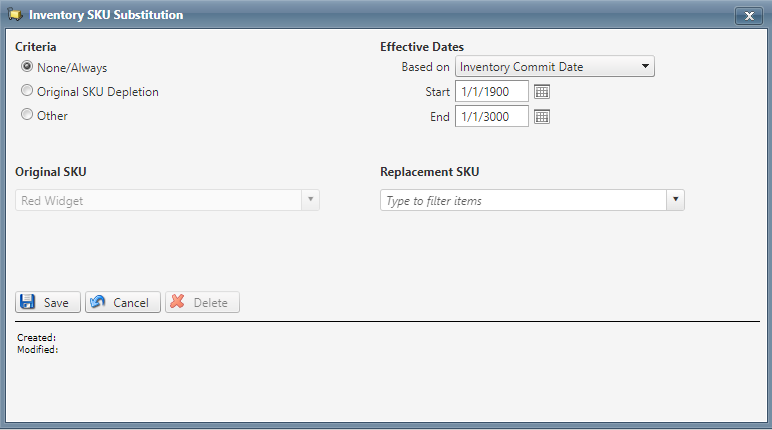This screenshot has width=772, height=430.
Task: Expand the Based on Inventory Commit Date dropdown
Action: [645, 66]
